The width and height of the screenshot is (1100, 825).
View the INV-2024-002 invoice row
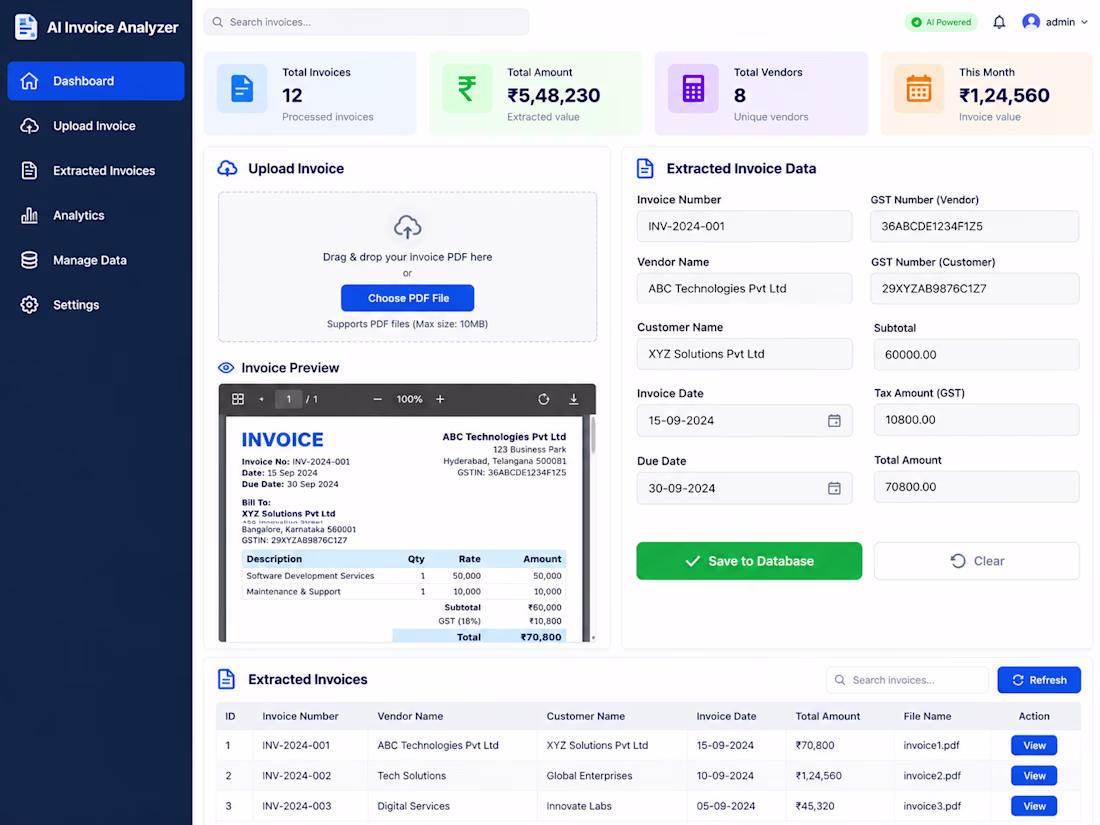1034,776
